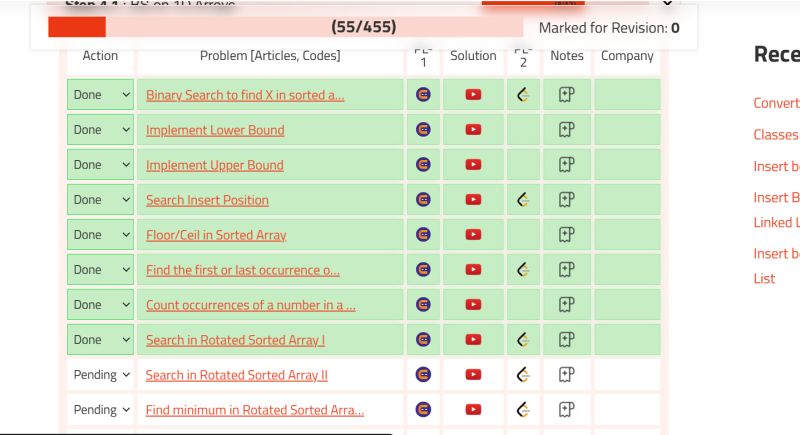Click the 55/455 progress bar

[x=285, y=27]
